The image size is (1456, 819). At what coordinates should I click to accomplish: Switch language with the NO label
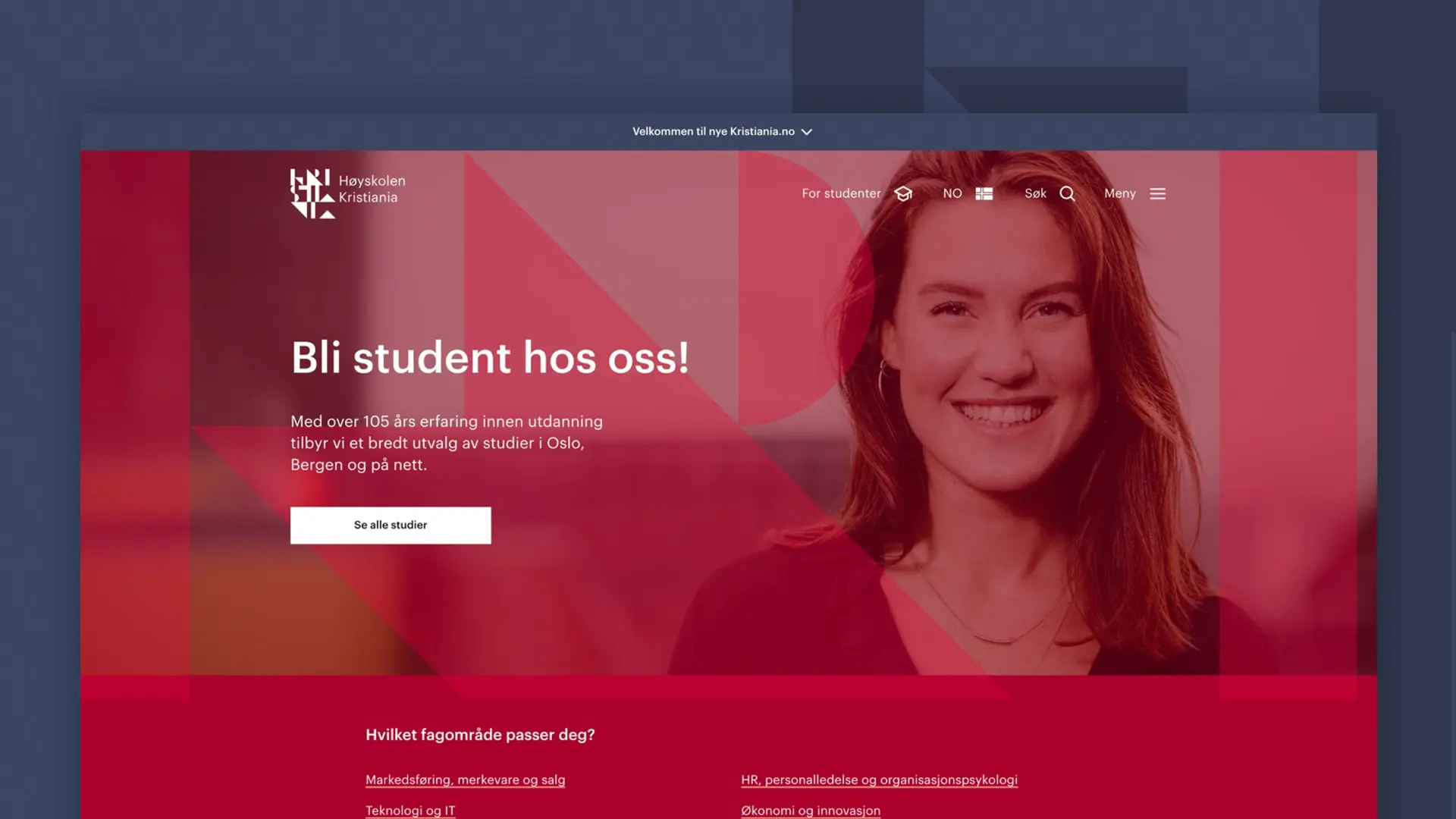pos(952,193)
